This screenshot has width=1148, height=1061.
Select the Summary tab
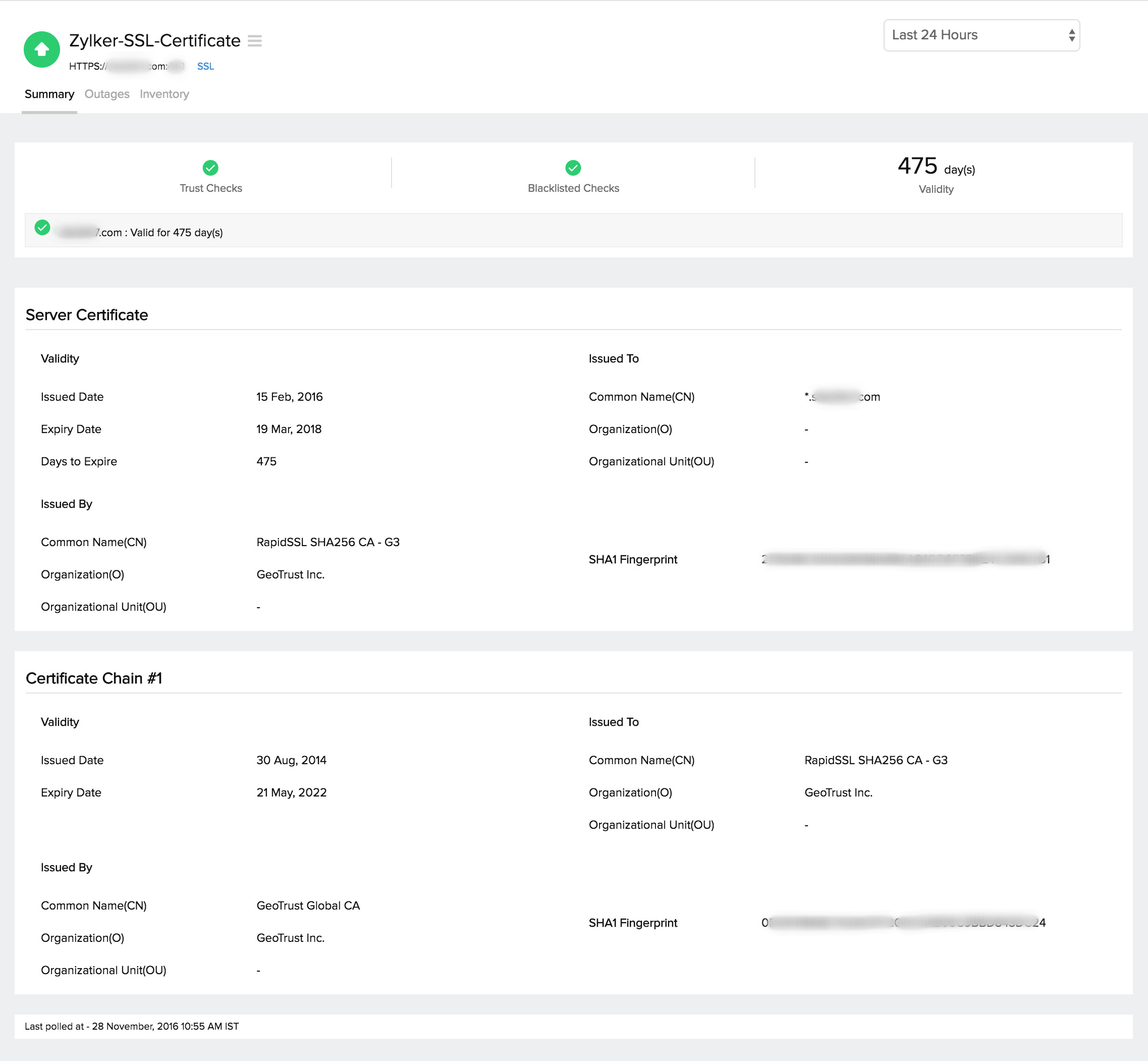(49, 93)
